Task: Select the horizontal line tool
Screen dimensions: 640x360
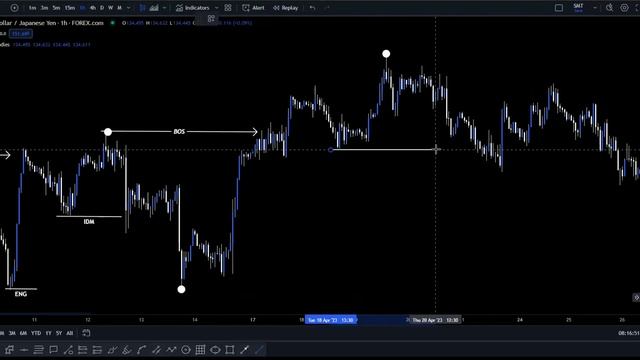Action: coord(24,350)
